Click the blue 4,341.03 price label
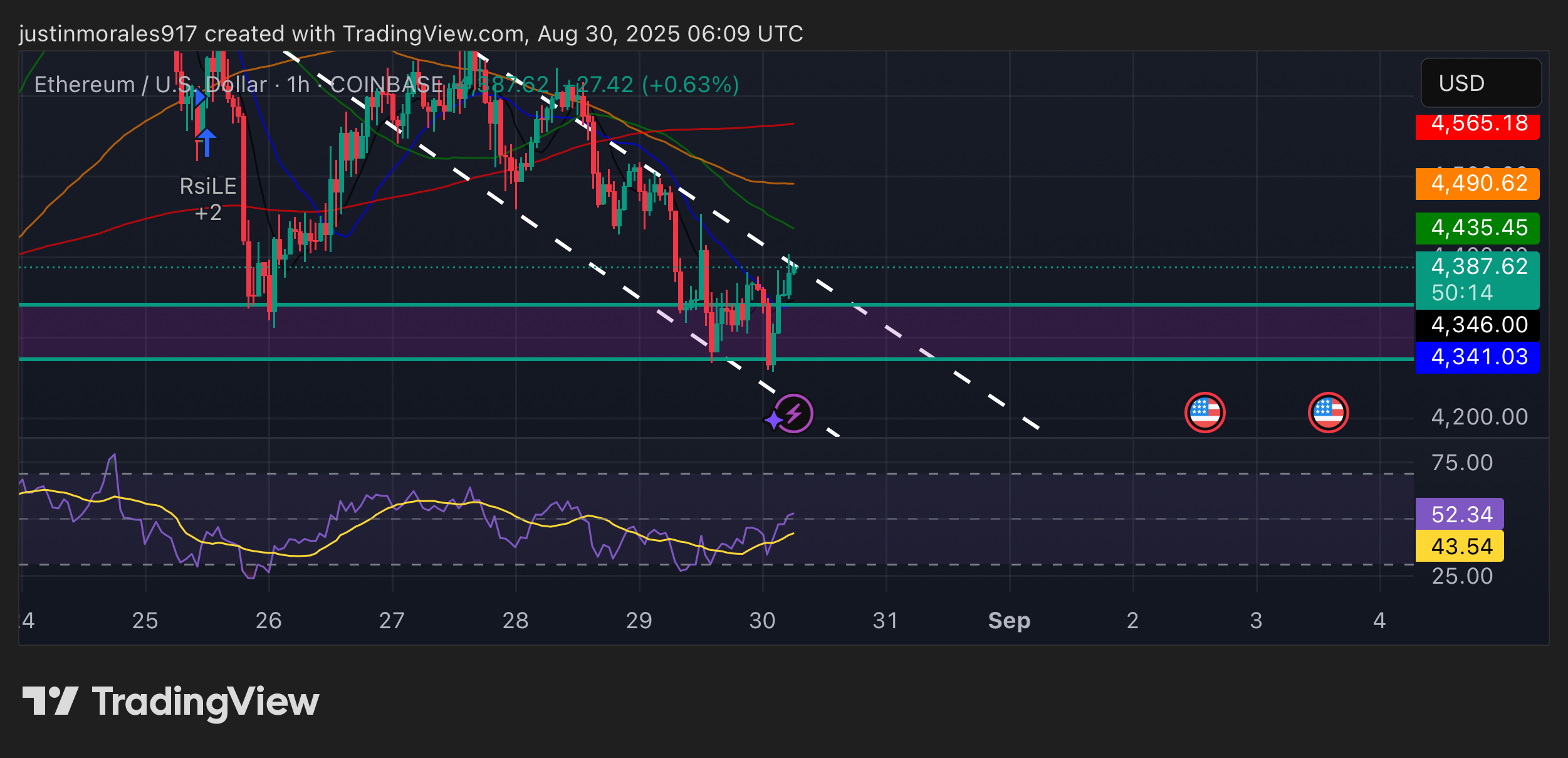The width and height of the screenshot is (1568, 758). [x=1477, y=357]
